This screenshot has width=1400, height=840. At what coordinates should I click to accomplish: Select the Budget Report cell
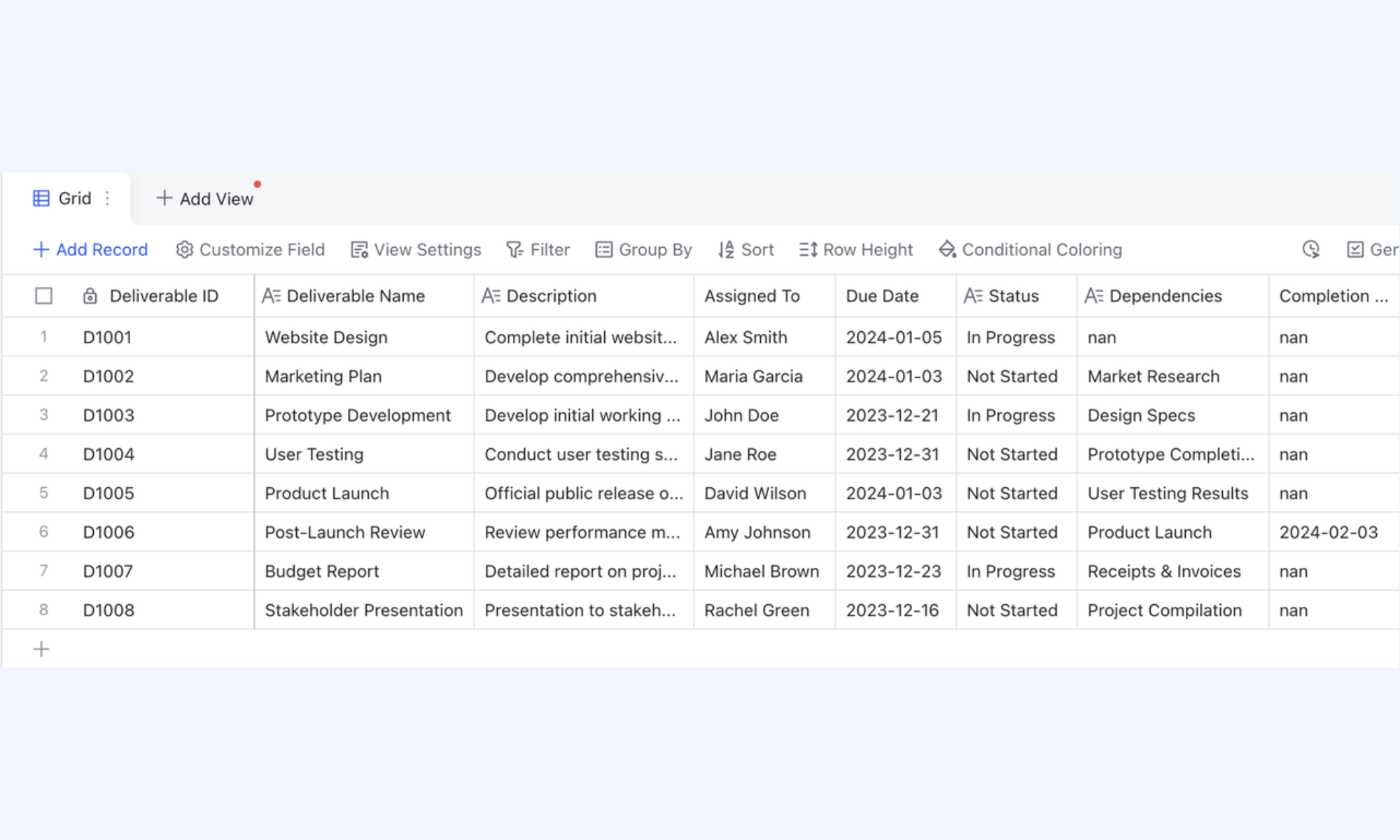[364, 571]
